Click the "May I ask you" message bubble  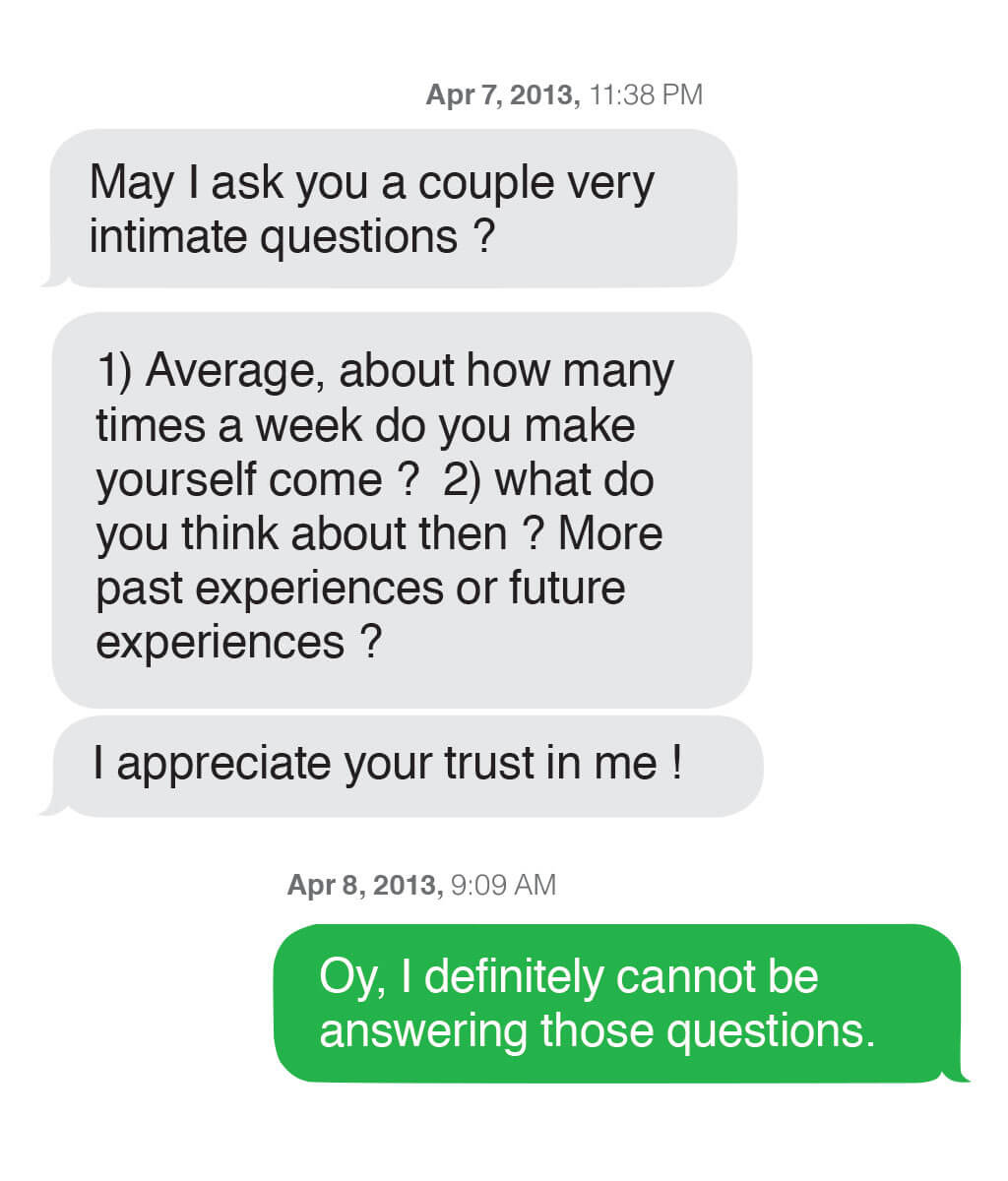coord(394,209)
